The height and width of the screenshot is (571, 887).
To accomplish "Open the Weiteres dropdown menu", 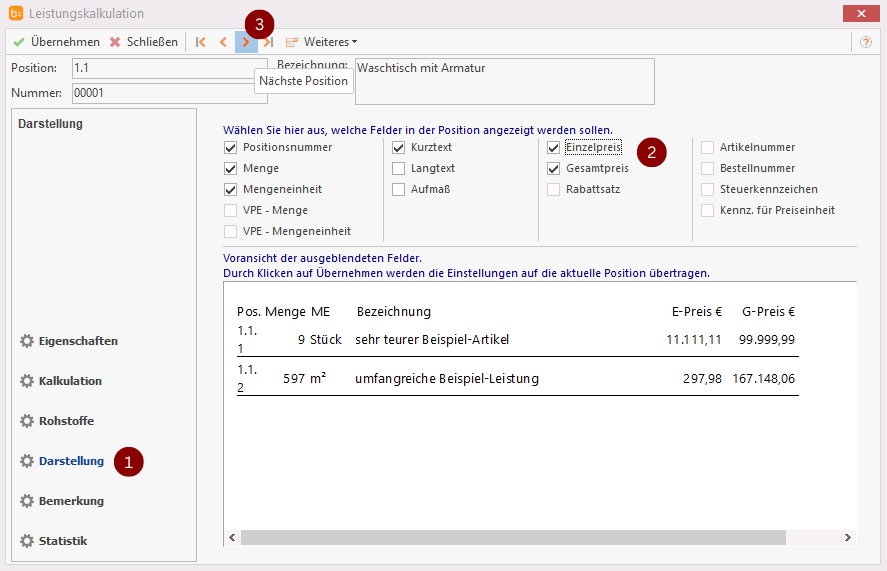I will pyautogui.click(x=329, y=42).
